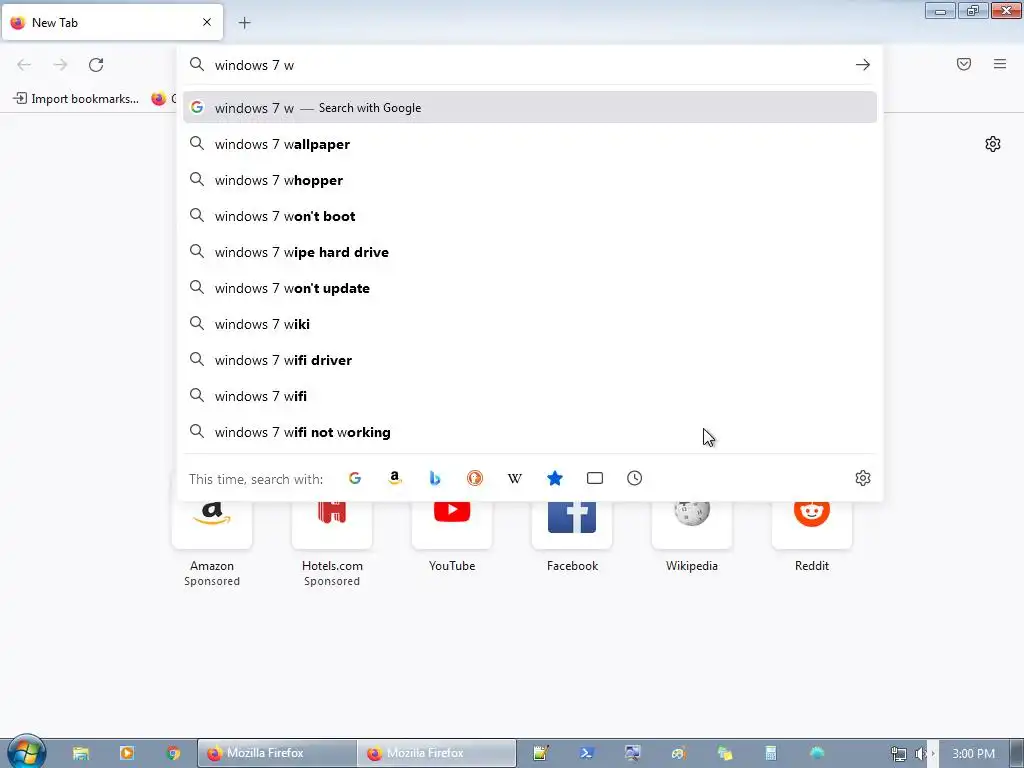
Task: Open new tab personalize gear
Action: tap(993, 144)
